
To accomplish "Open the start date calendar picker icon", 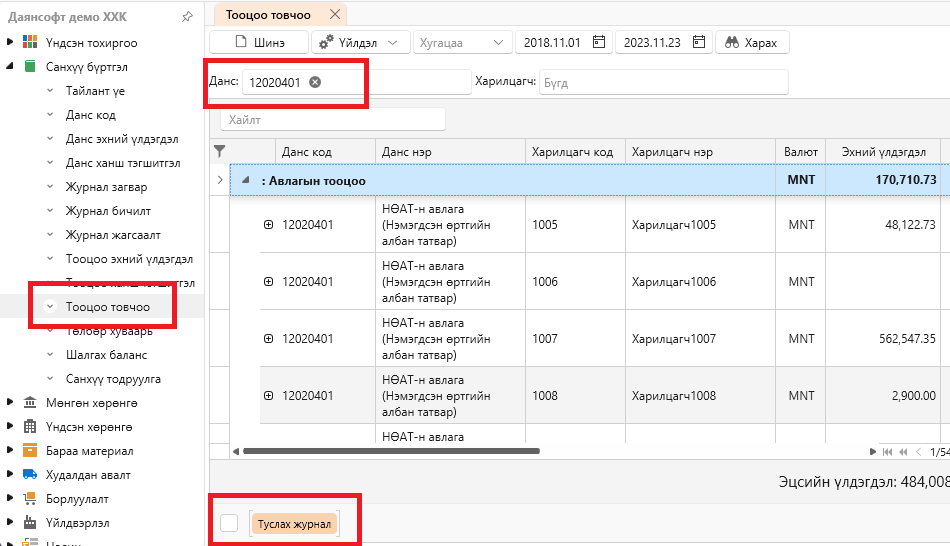I will 599,42.
